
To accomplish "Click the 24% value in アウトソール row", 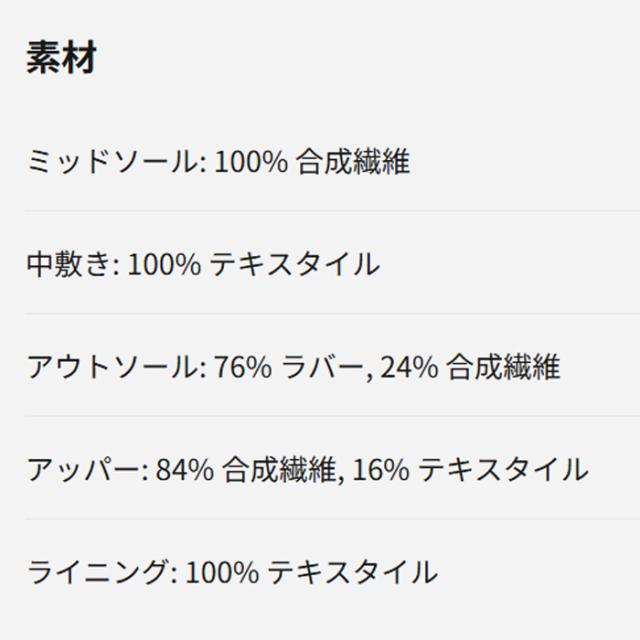I will (x=409, y=368).
